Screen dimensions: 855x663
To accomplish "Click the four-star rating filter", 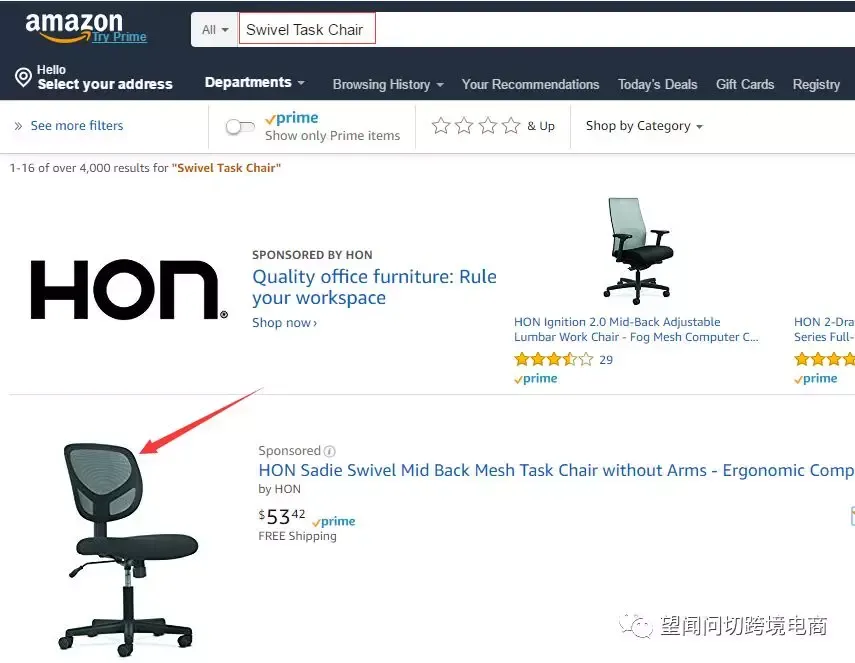I will click(x=475, y=126).
